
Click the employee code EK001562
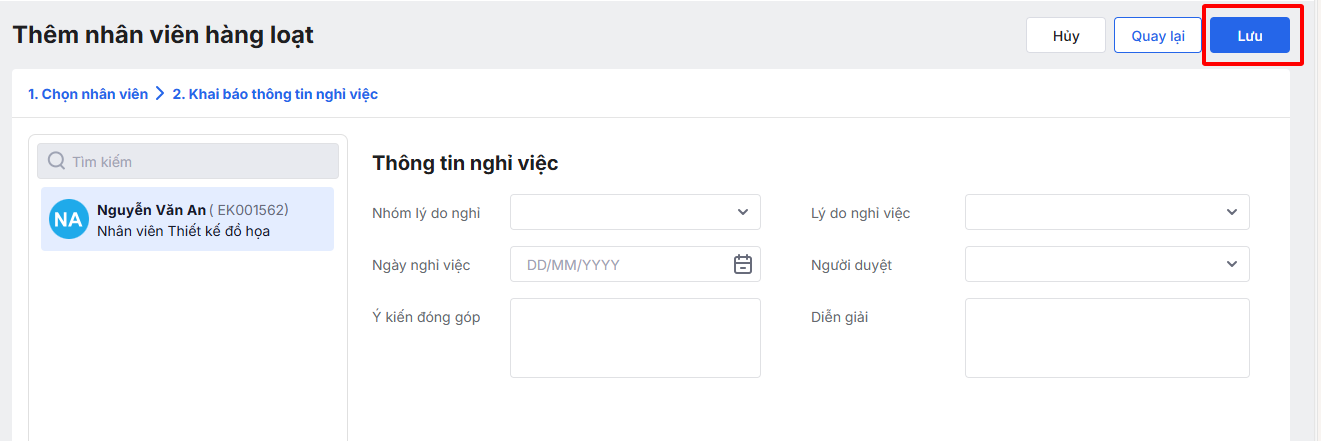point(249,210)
